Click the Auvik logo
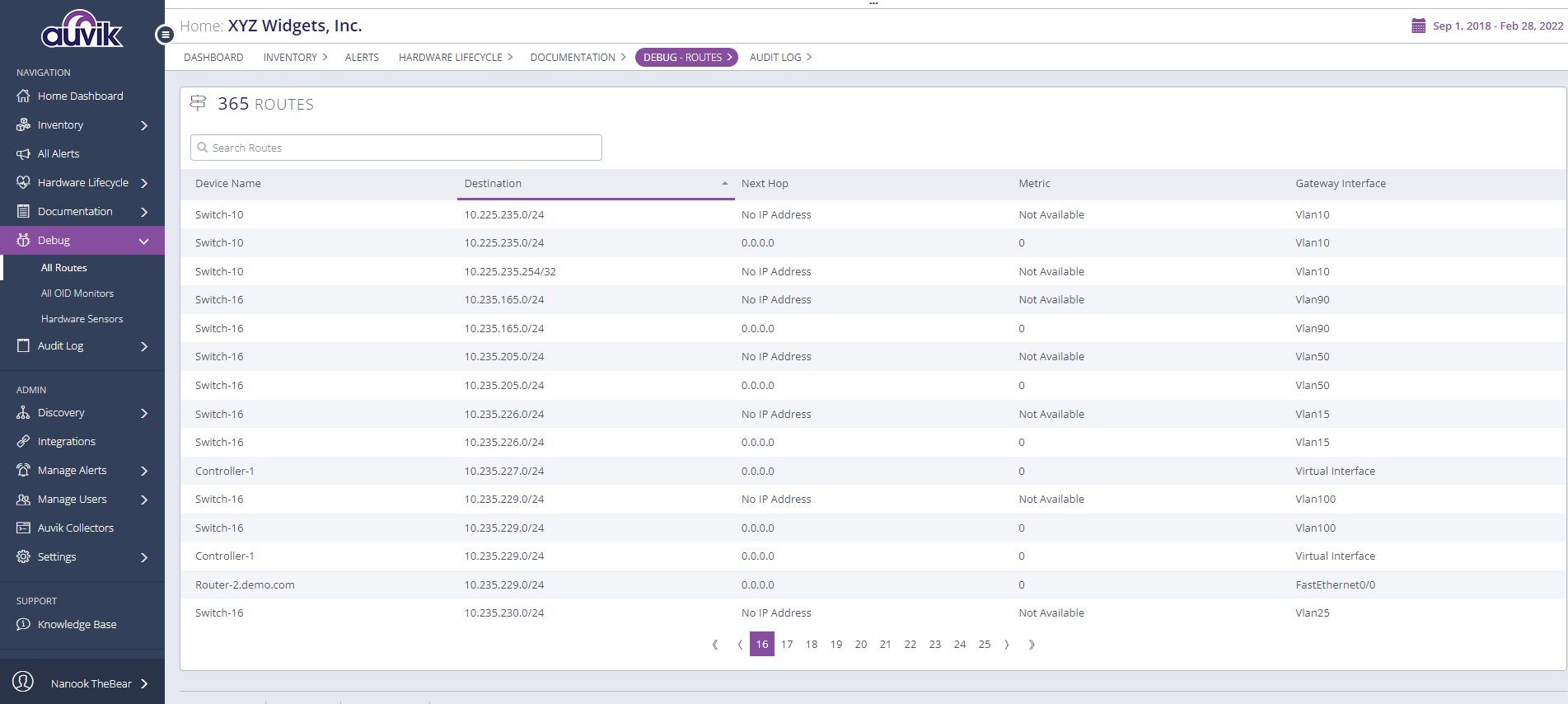 click(82, 29)
